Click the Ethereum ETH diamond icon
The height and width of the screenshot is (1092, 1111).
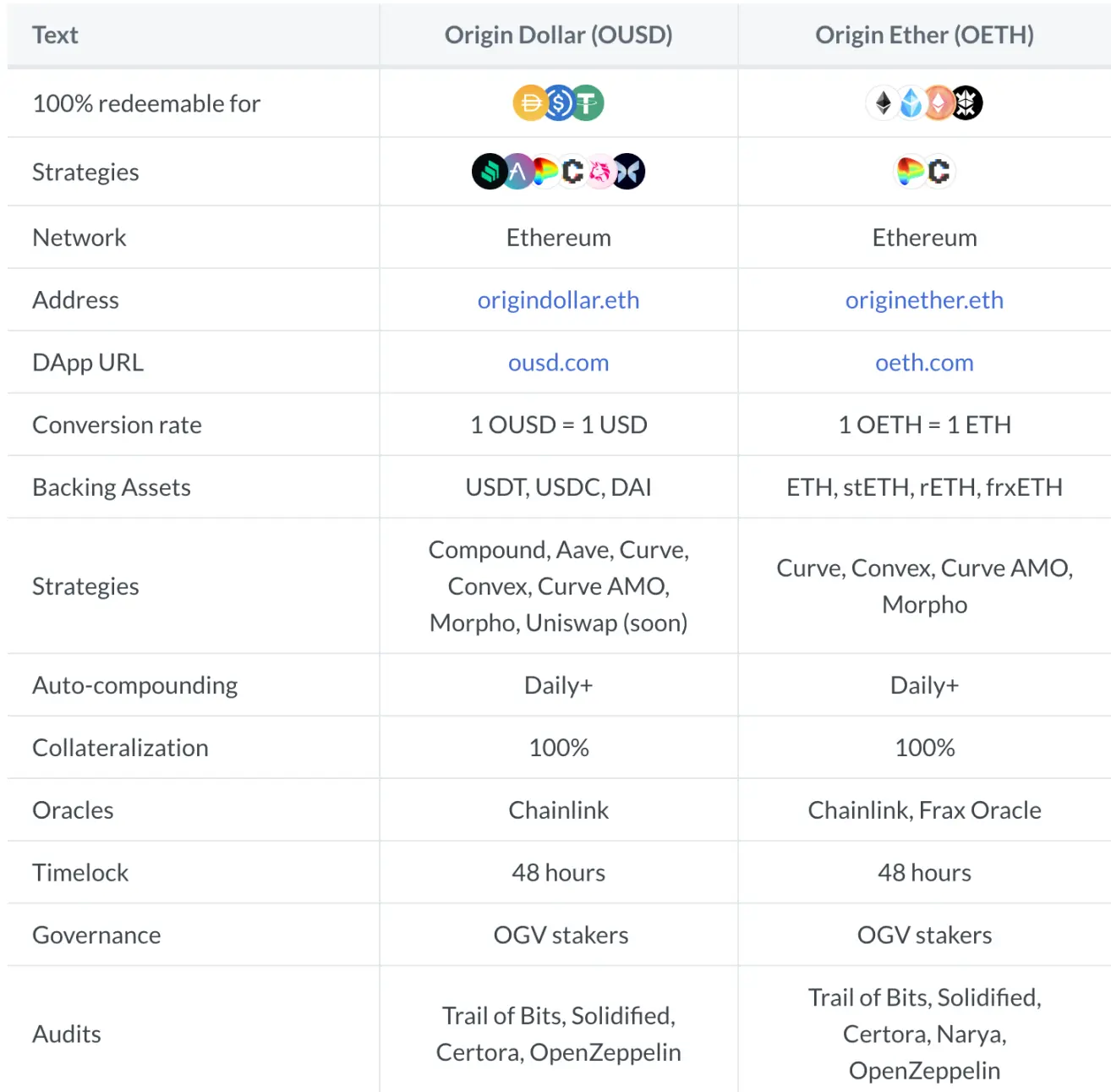click(x=883, y=103)
